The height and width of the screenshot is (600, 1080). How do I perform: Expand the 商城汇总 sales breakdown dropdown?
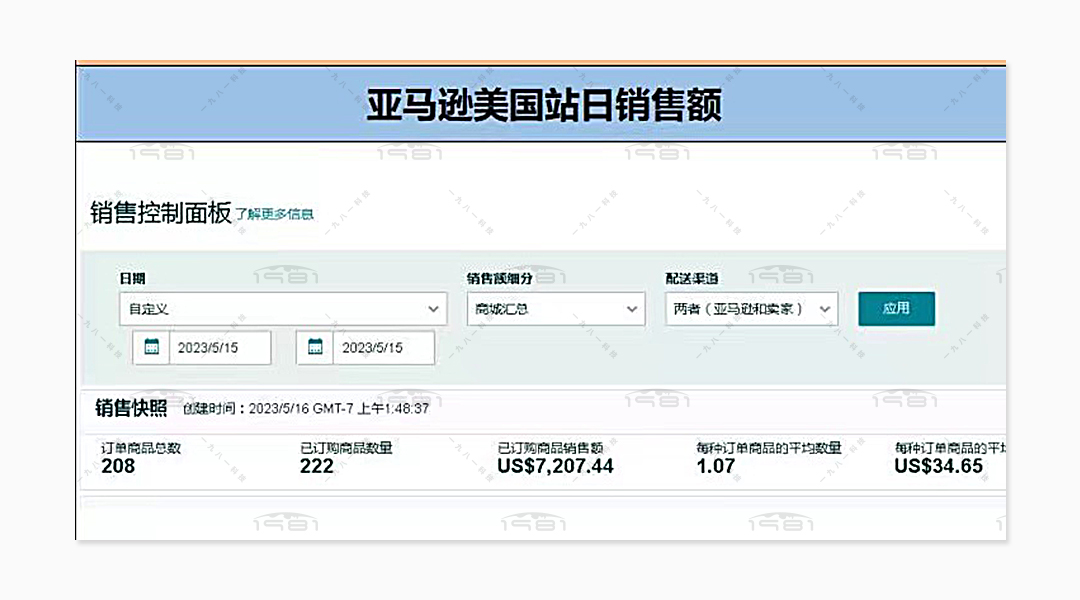556,309
